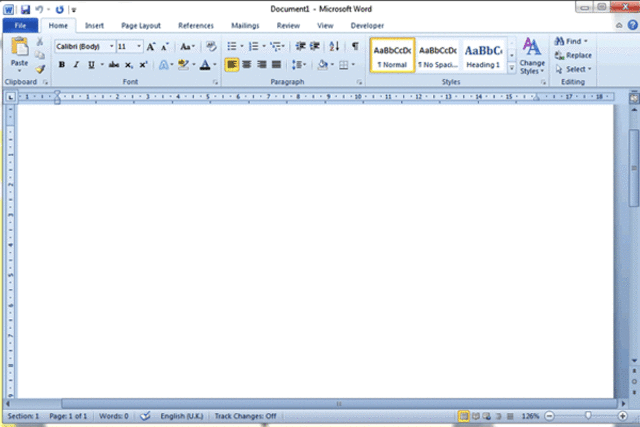The width and height of the screenshot is (640, 427).
Task: Switch to the Developer tab
Action: pos(367,25)
